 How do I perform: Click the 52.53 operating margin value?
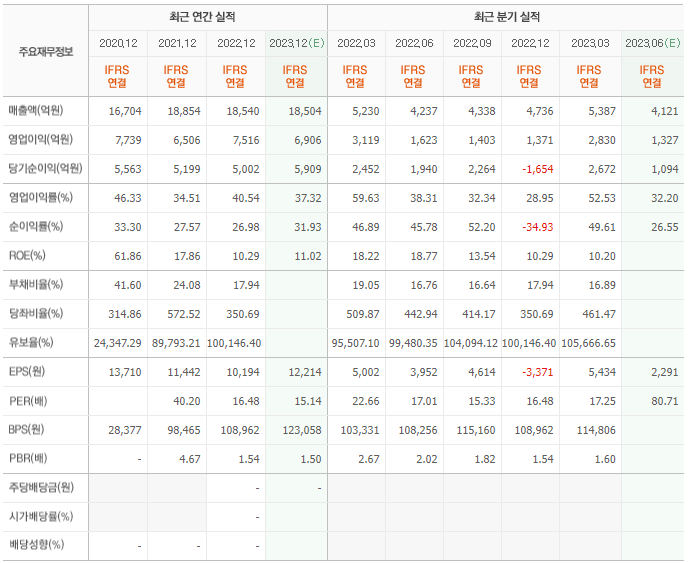click(x=602, y=198)
